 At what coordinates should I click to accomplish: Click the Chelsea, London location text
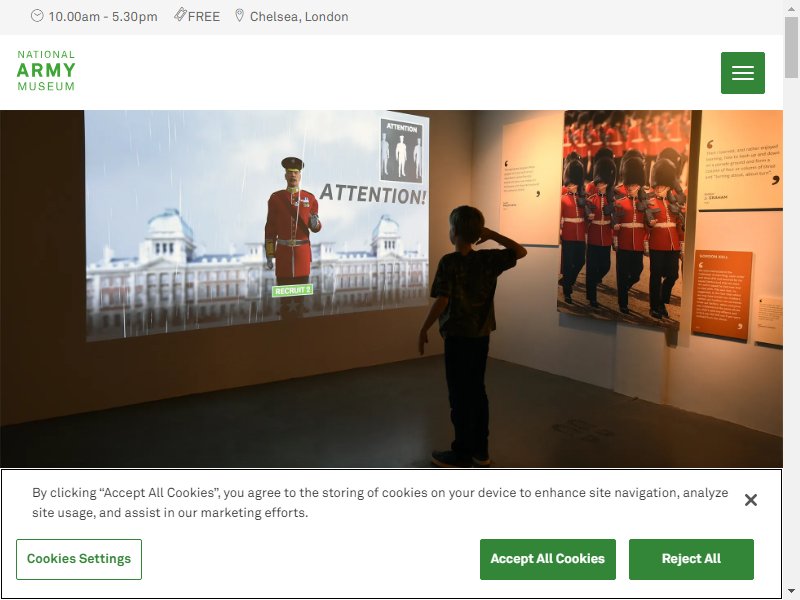click(x=299, y=17)
